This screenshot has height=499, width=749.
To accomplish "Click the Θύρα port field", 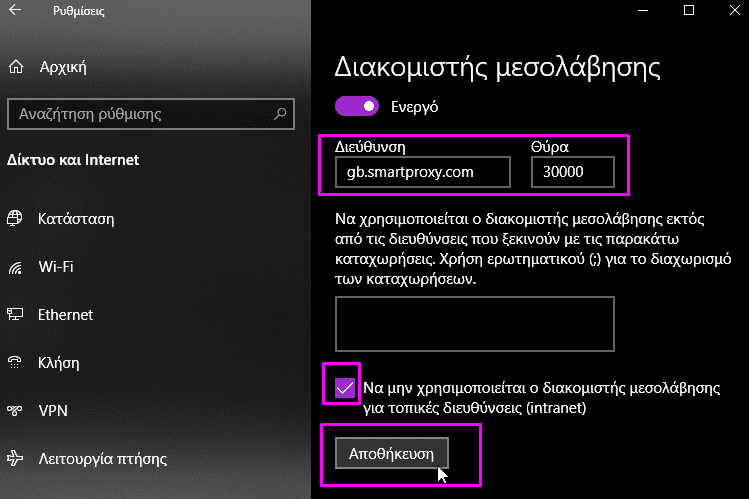I will pos(573,172).
